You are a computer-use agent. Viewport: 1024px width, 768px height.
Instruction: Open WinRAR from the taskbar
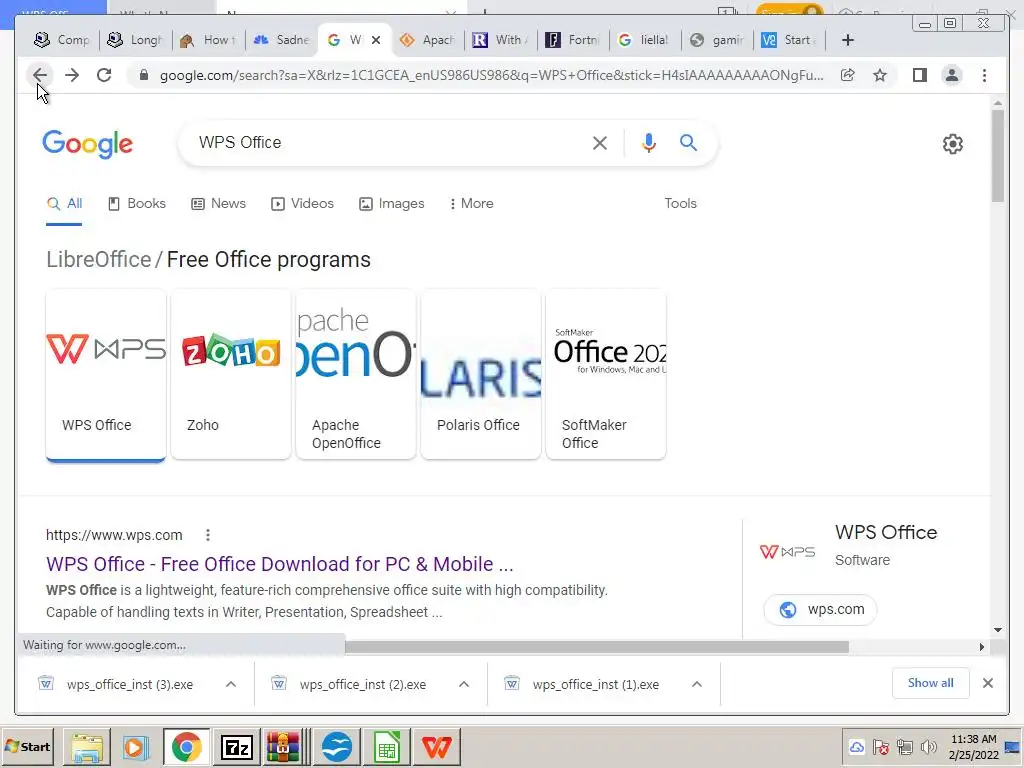pos(282,746)
